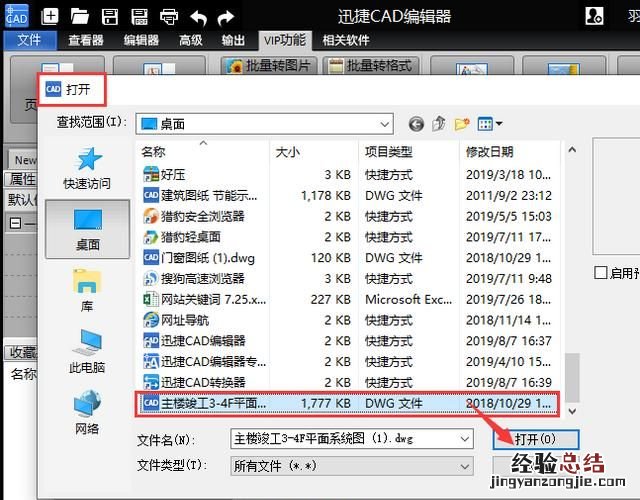Click the back navigation icon in dialog
Screen dimensions: 640x500
coord(416,124)
